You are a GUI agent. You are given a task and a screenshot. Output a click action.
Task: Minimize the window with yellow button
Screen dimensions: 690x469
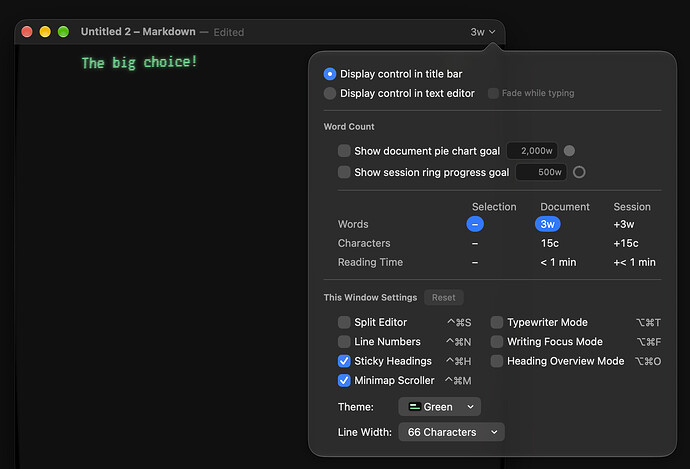(45, 32)
